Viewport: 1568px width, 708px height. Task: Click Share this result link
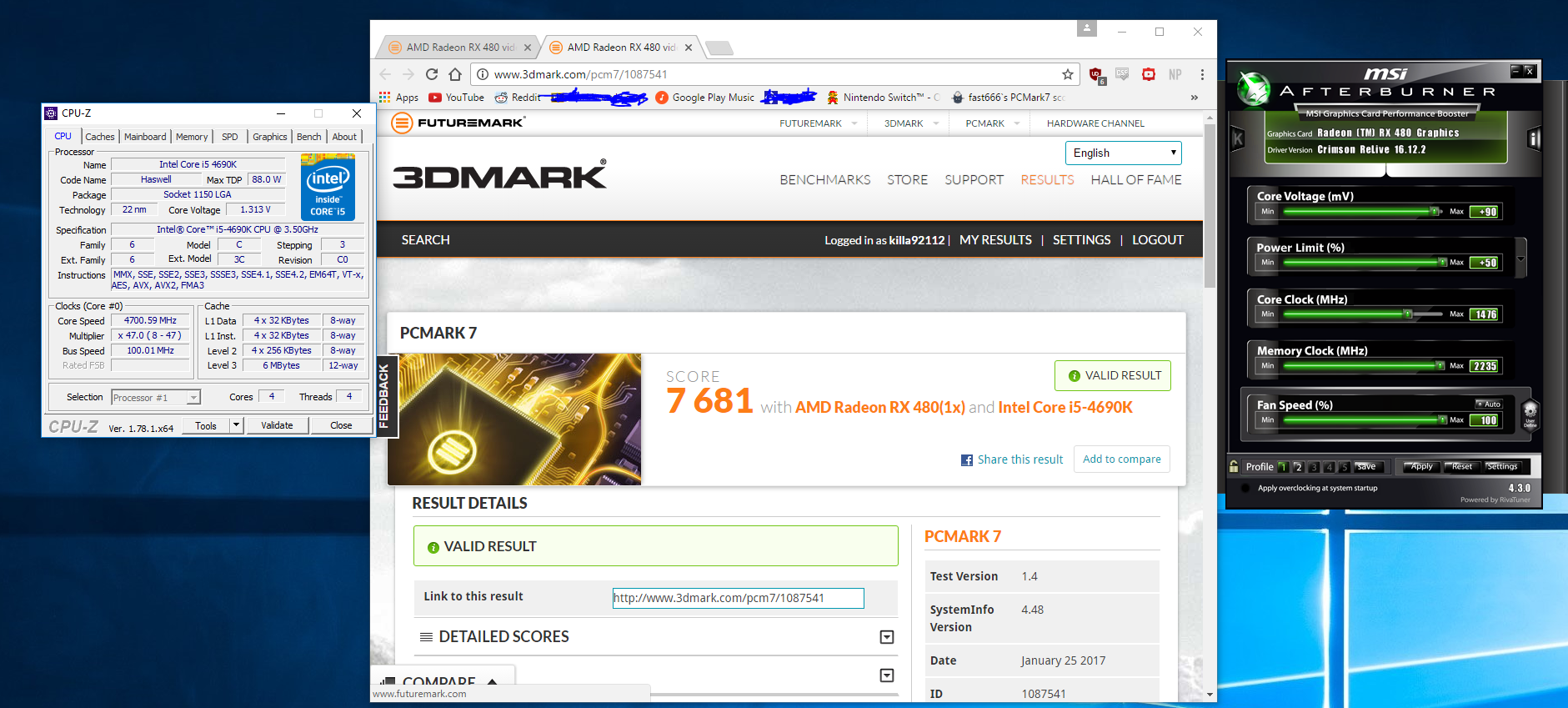[x=1012, y=459]
